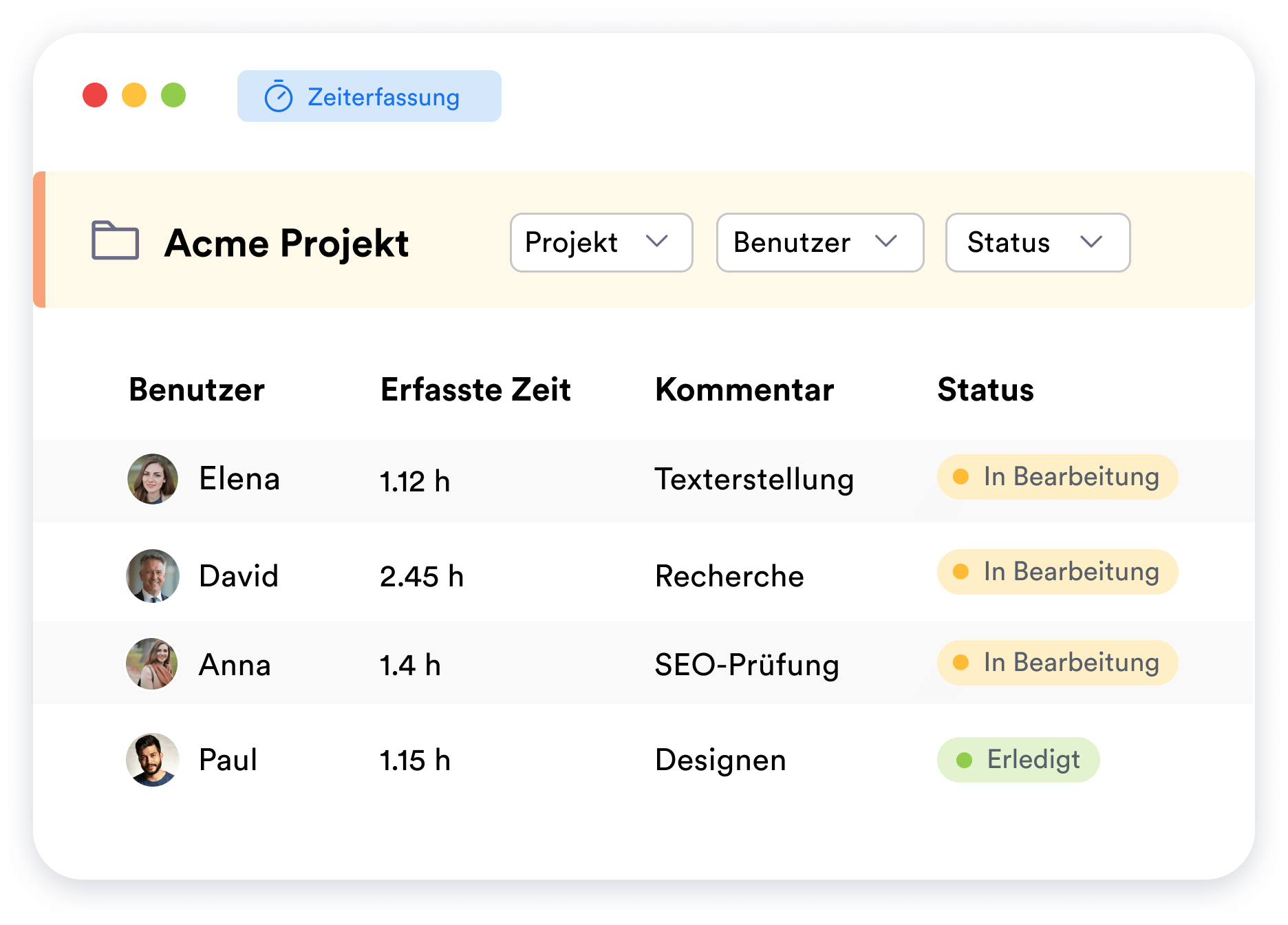
Task: Click the Kommentar column header
Action: [x=745, y=390]
